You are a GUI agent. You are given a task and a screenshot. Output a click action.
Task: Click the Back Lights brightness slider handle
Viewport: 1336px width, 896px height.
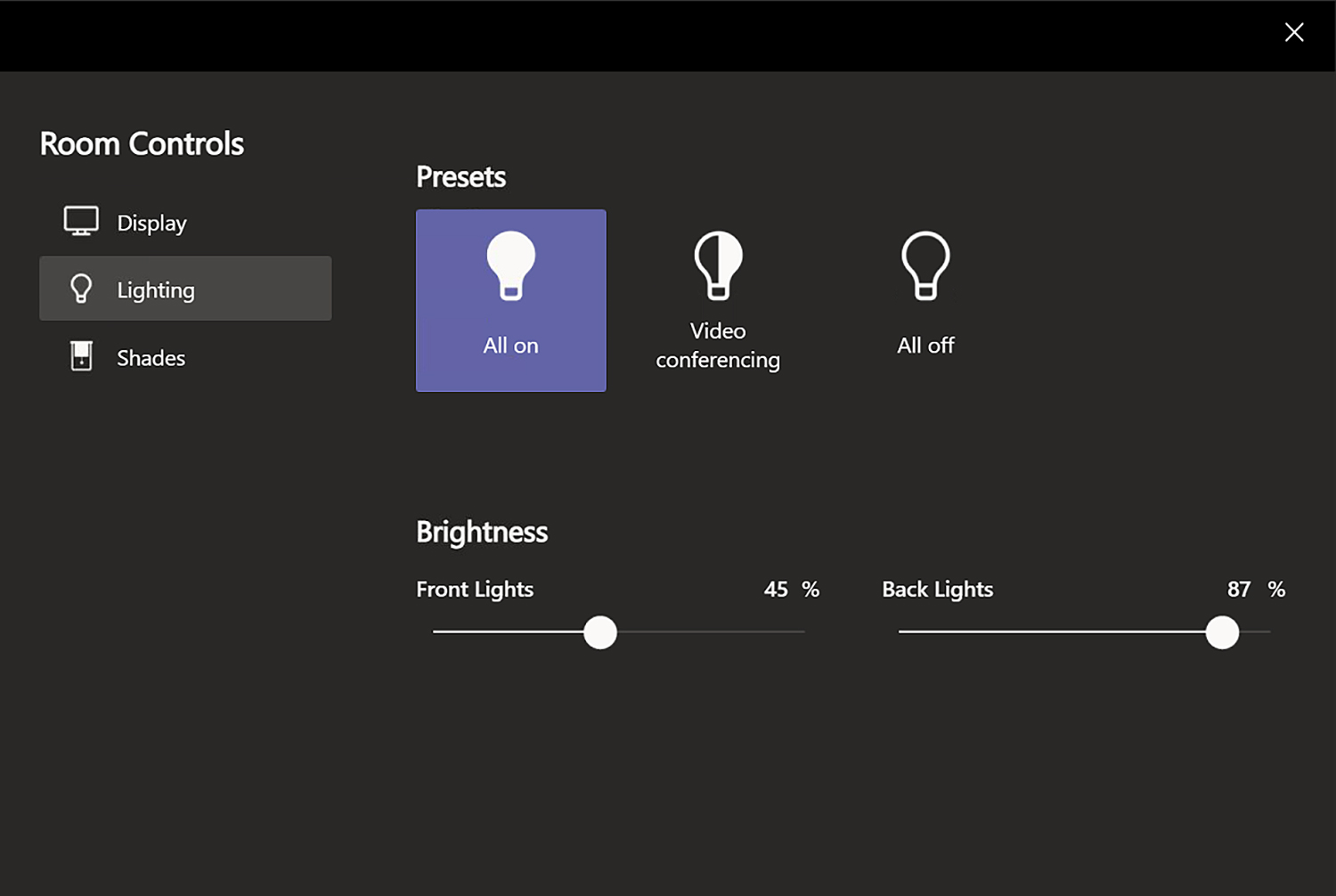coord(1222,632)
